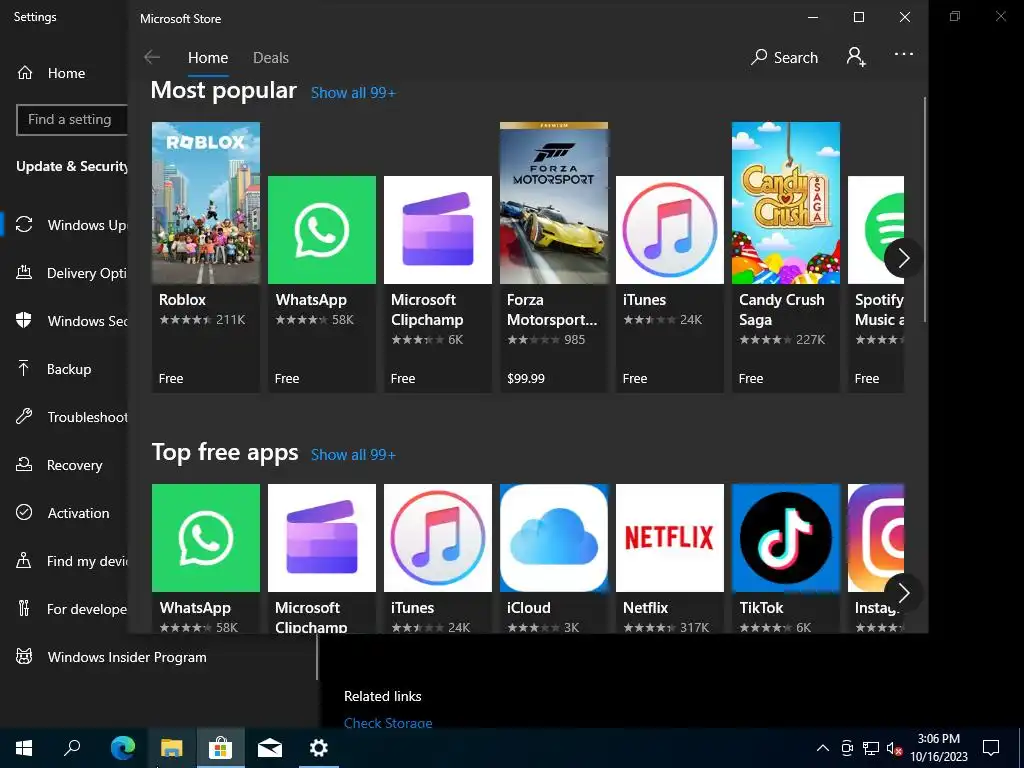Open WhatsApp in Top free apps
The width and height of the screenshot is (1024, 768).
(x=206, y=558)
